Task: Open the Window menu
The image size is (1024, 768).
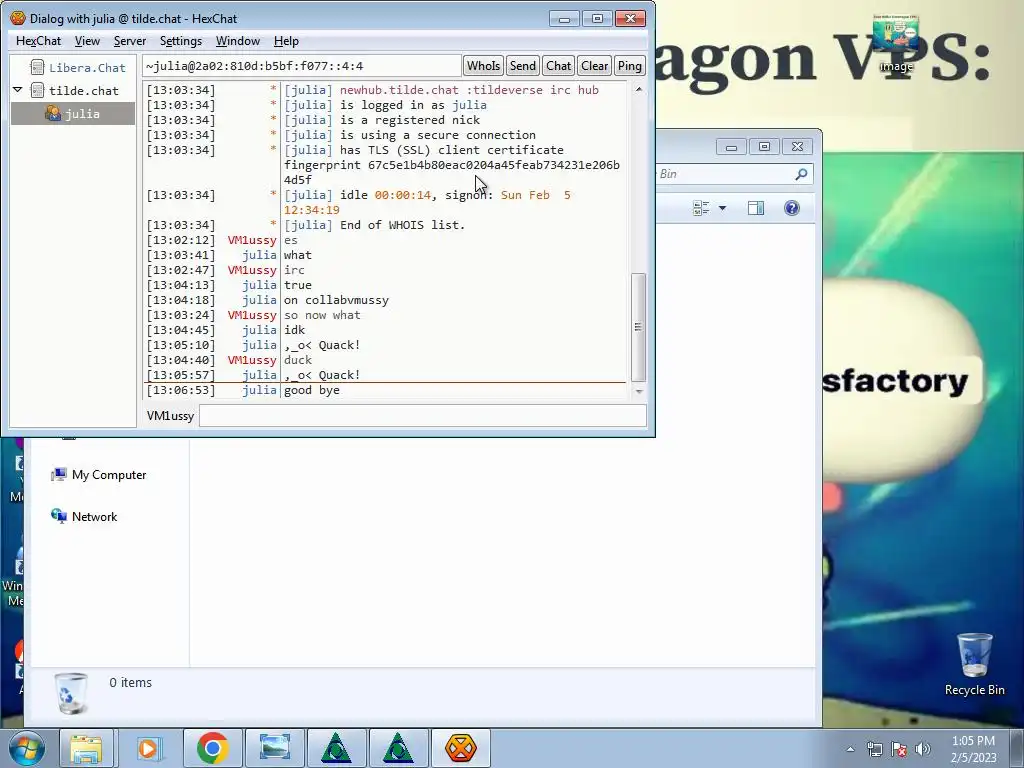Action: click(238, 41)
